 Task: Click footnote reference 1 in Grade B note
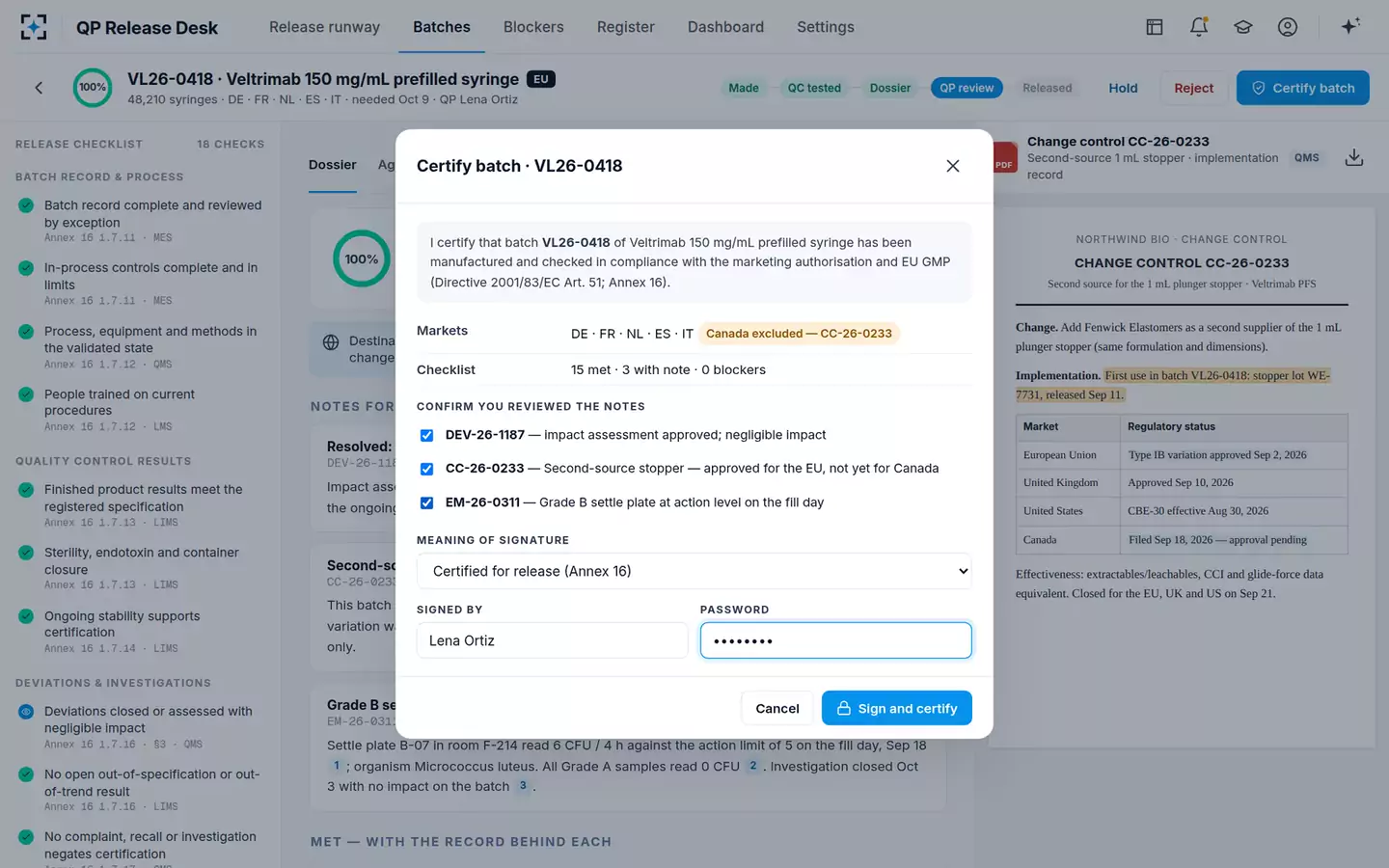(x=337, y=766)
